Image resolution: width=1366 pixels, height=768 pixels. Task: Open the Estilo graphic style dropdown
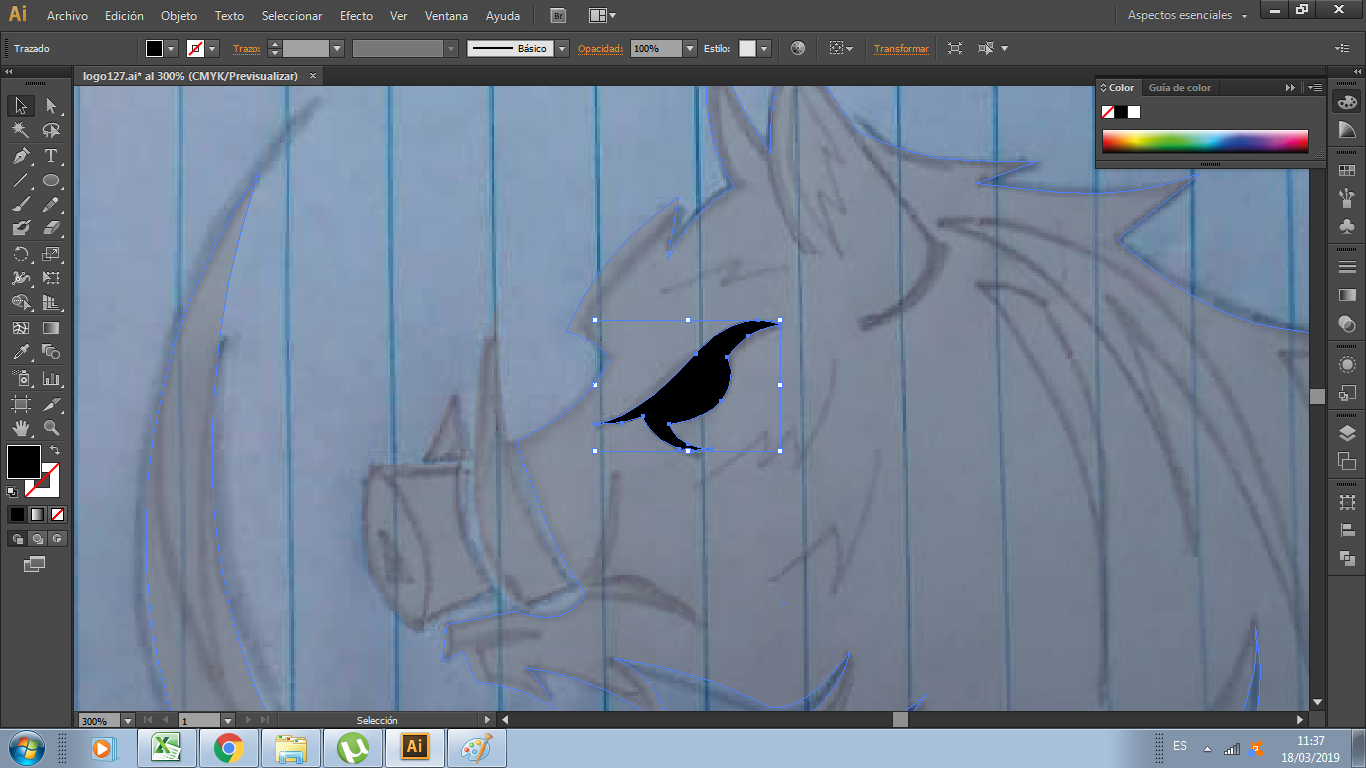(764, 48)
